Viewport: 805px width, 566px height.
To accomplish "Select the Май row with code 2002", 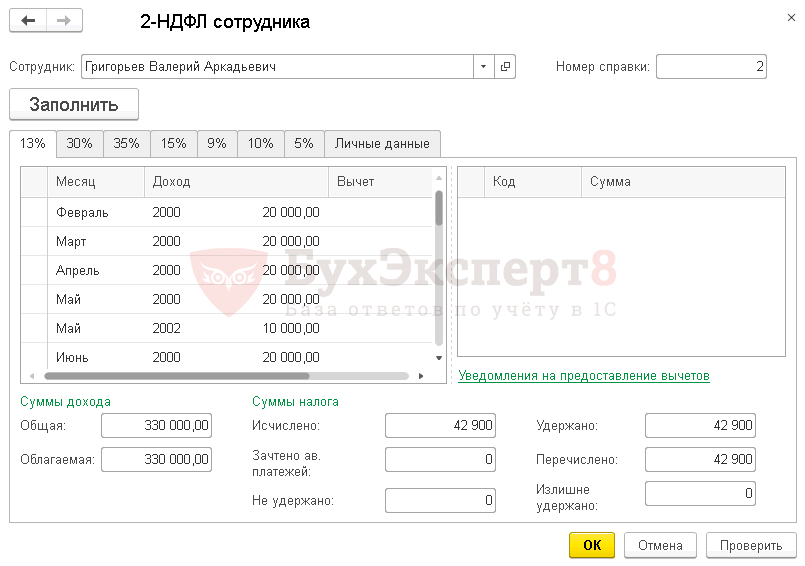I will pyautogui.click(x=226, y=328).
